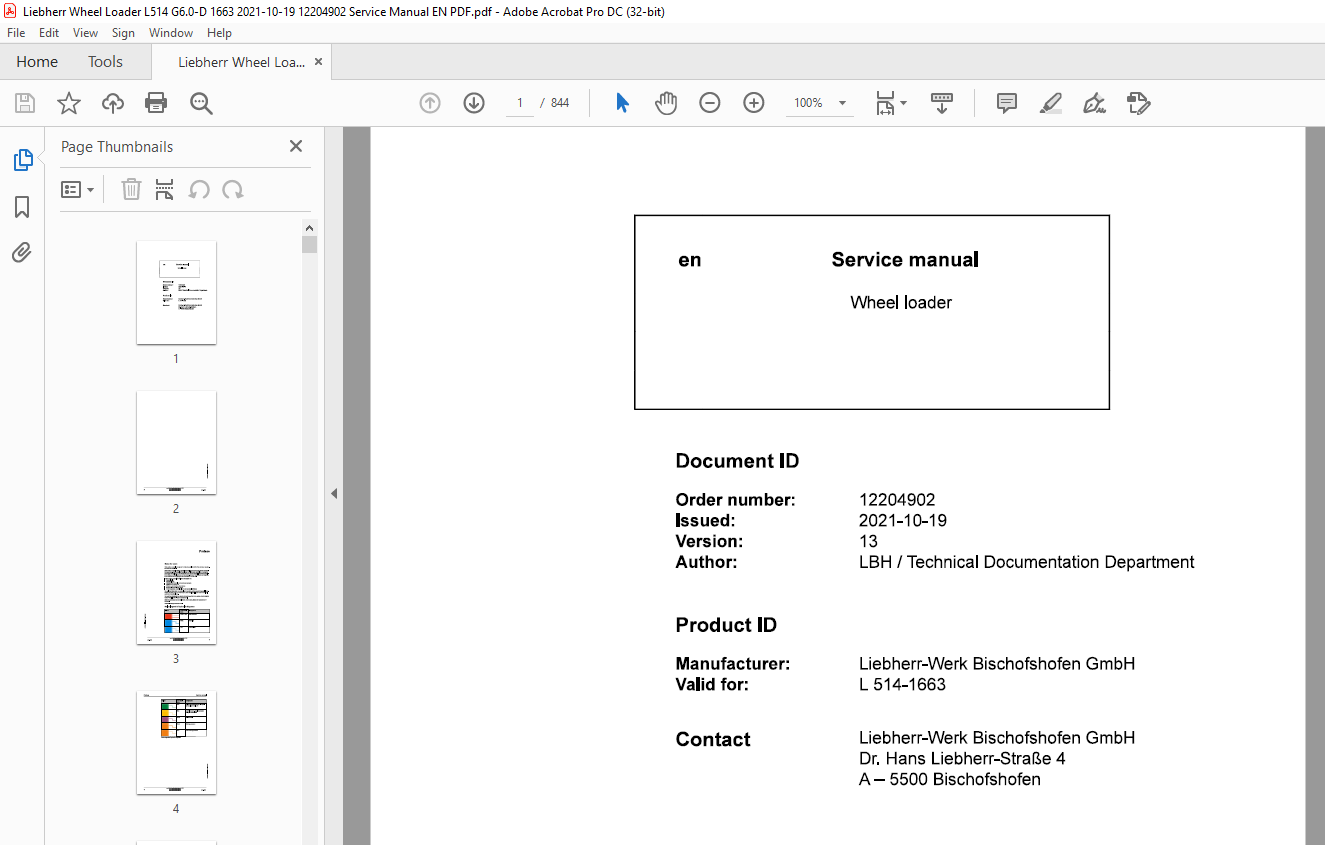Viewport: 1325px width, 845px height.
Task: Open the File menu
Action: pos(16,33)
